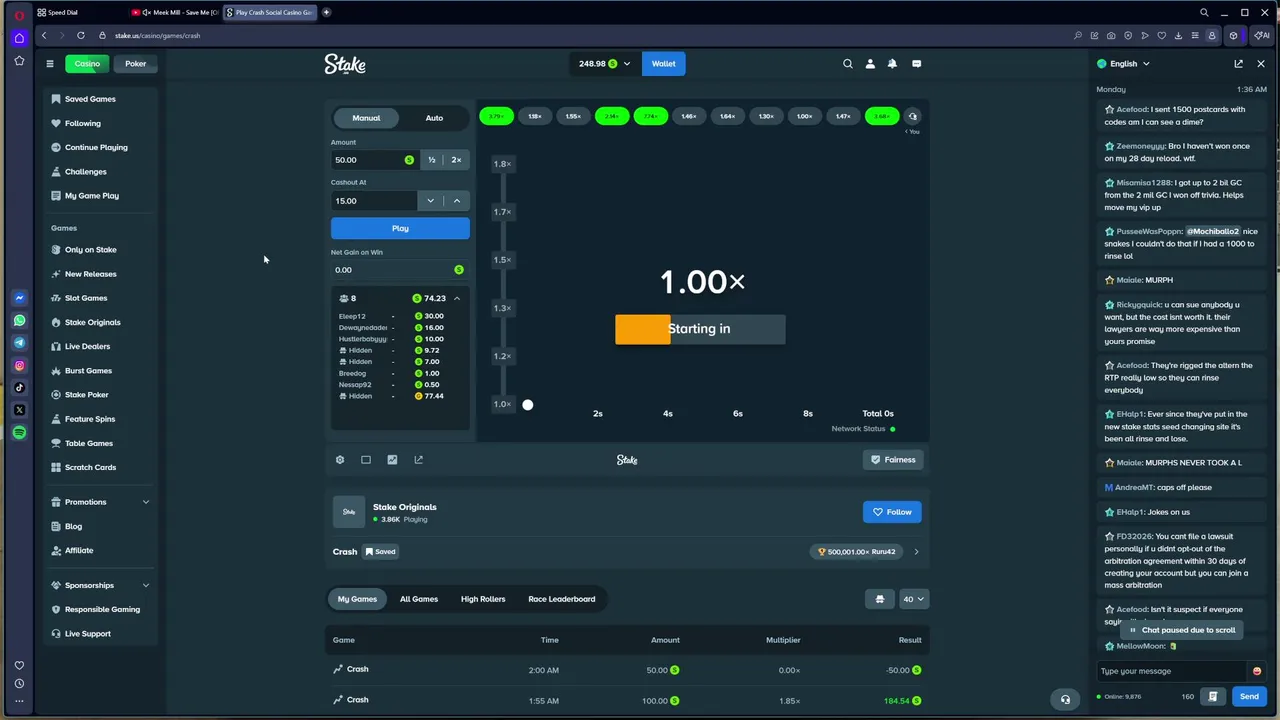The height and width of the screenshot is (720, 1280).
Task: Open Opera Messenger sidebar icon
Action: [x=19, y=298]
